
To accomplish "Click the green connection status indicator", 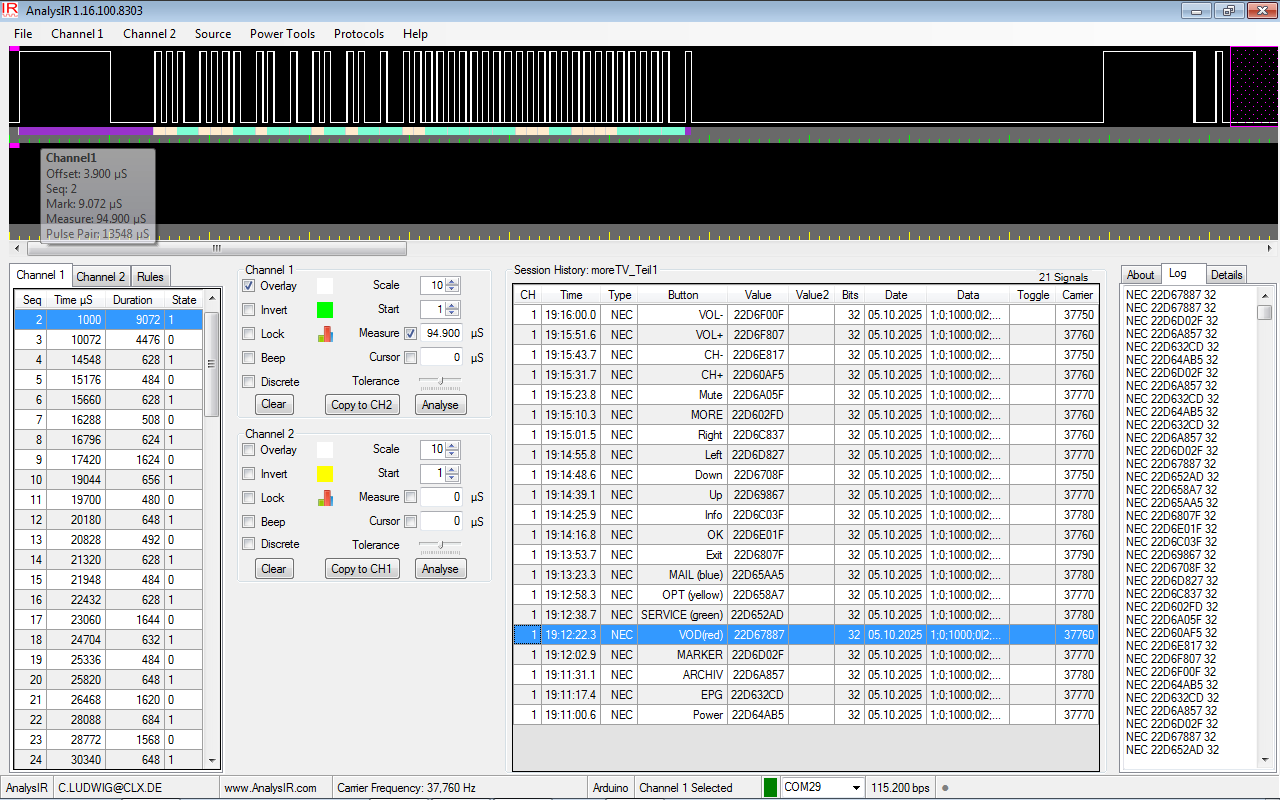I will coord(770,788).
